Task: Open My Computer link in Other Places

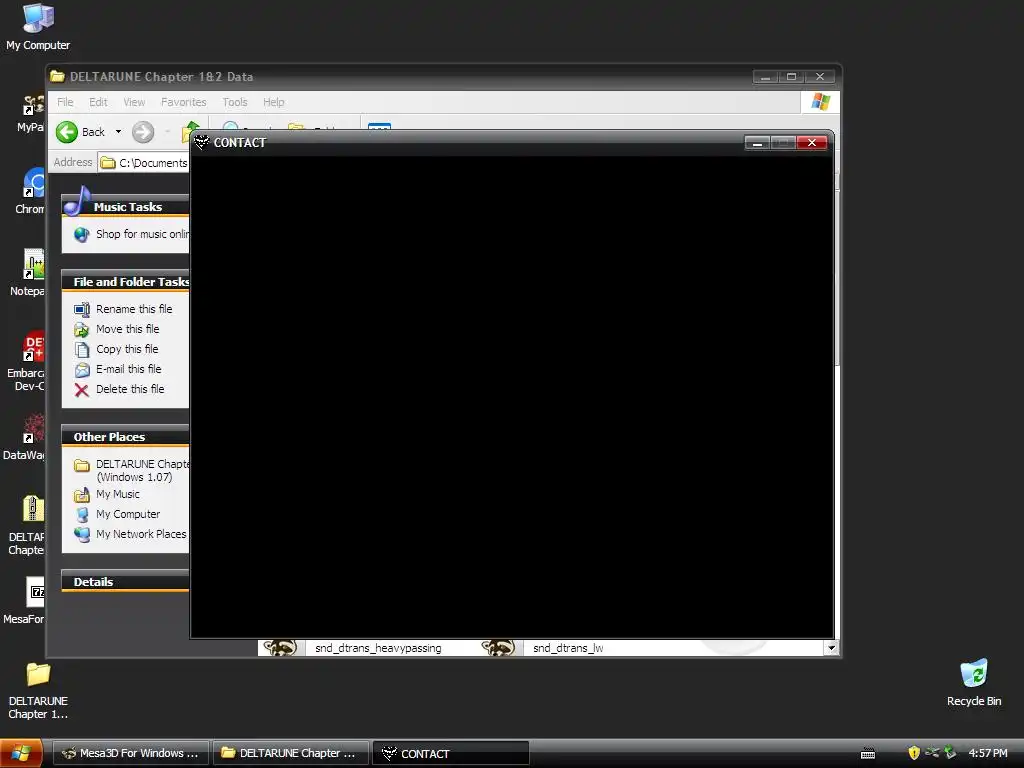Action: pyautogui.click(x=128, y=515)
